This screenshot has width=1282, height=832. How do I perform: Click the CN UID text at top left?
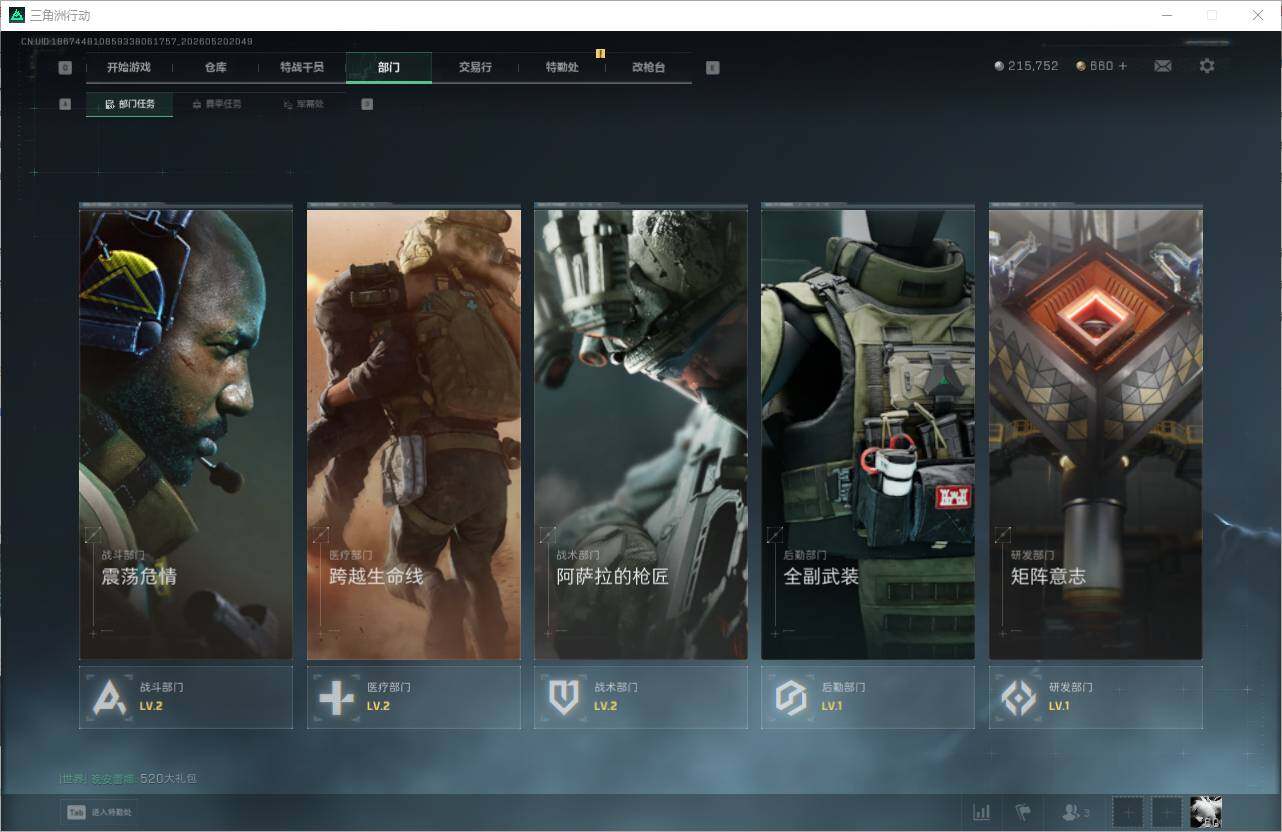(x=137, y=42)
